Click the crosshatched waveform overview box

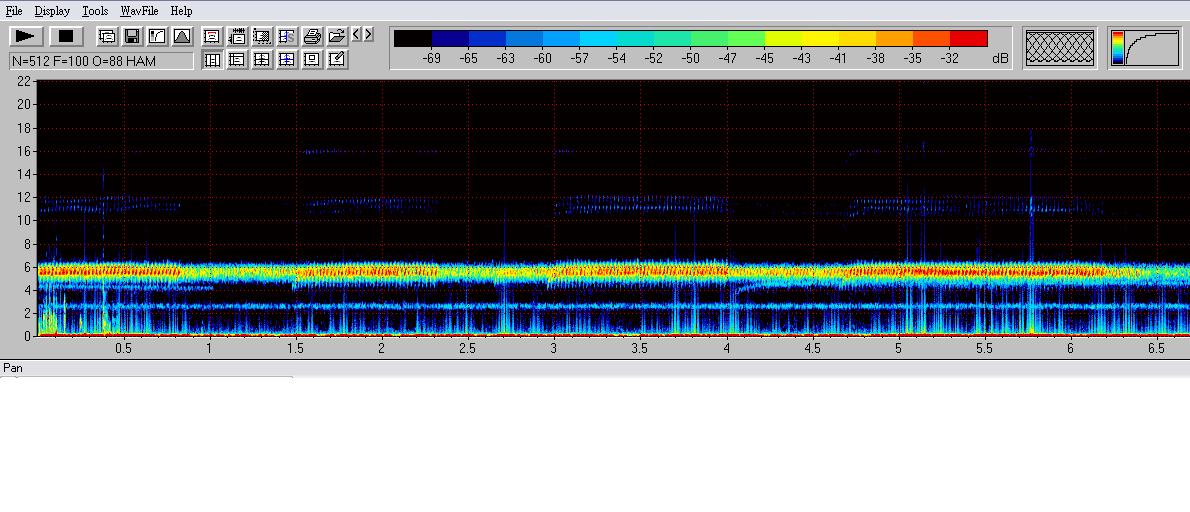[x=1060, y=48]
